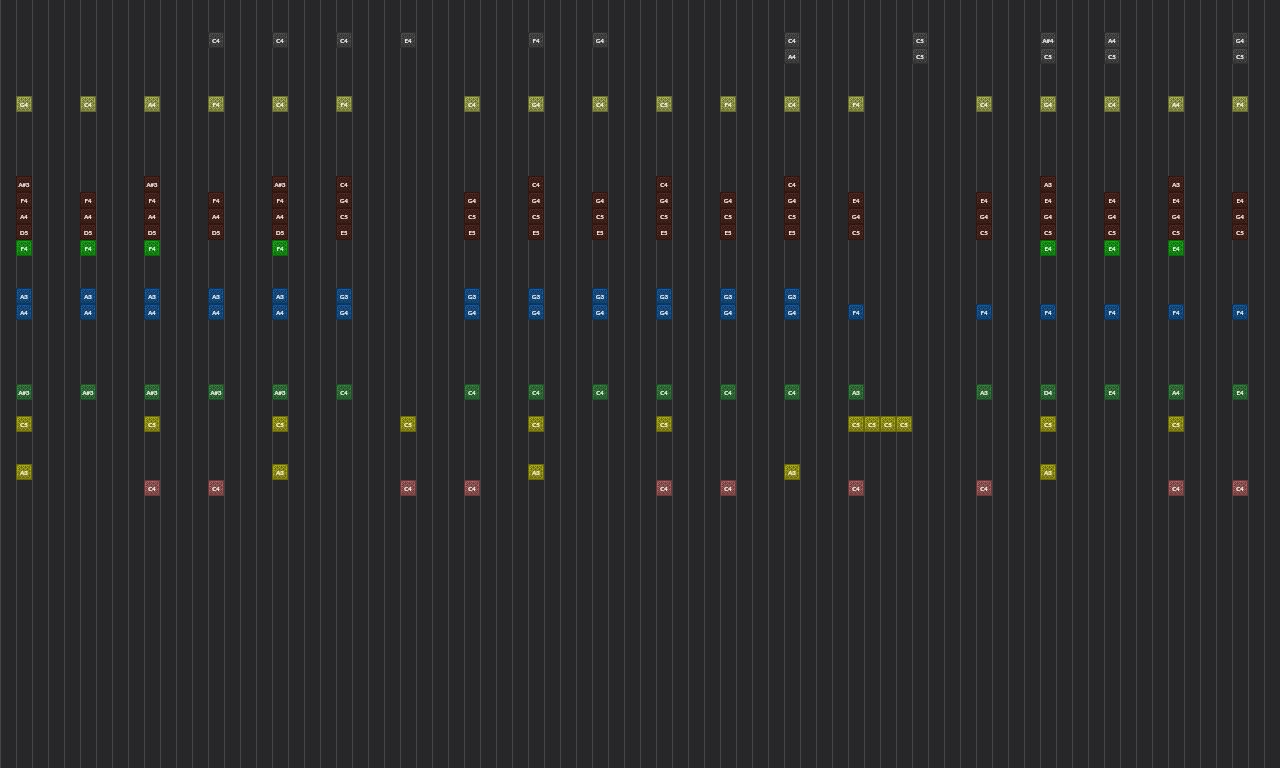Viewport: 1280px width, 768px height.
Task: Select the D5 note in the first brown chord stack
Action: pos(23,232)
